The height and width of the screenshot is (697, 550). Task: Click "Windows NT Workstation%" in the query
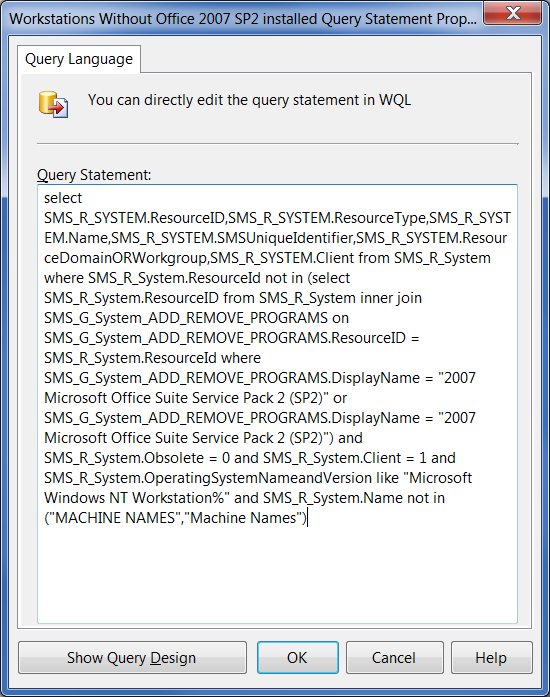click(136, 498)
